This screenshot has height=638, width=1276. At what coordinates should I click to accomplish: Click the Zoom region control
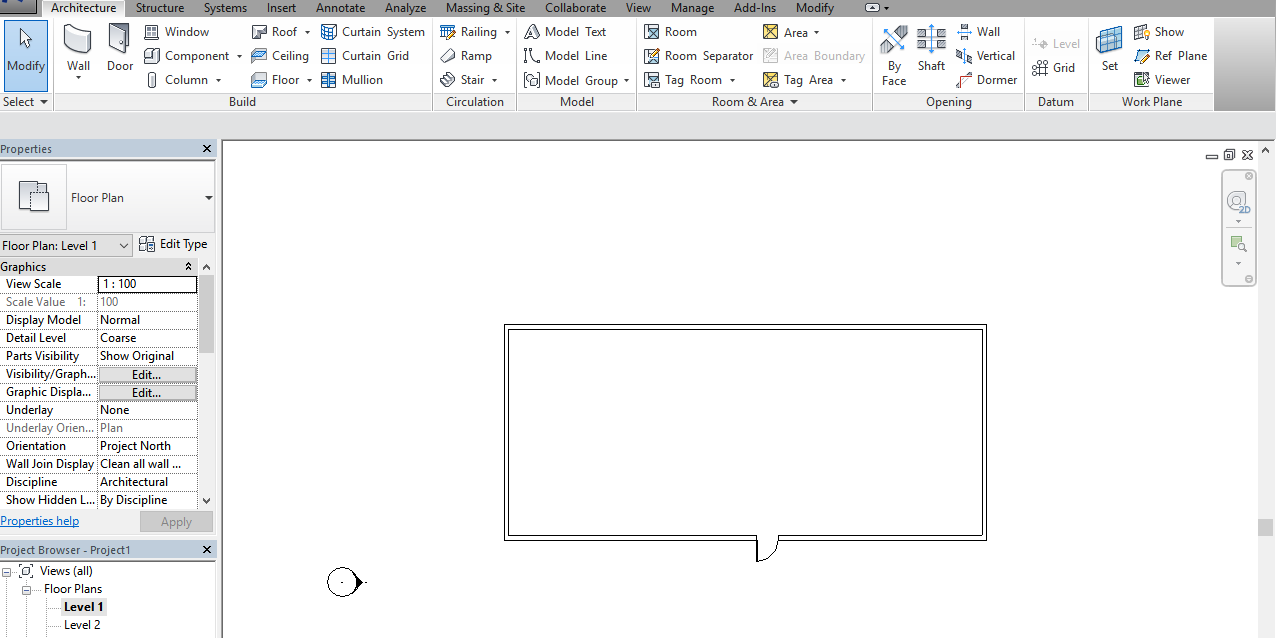click(1238, 243)
